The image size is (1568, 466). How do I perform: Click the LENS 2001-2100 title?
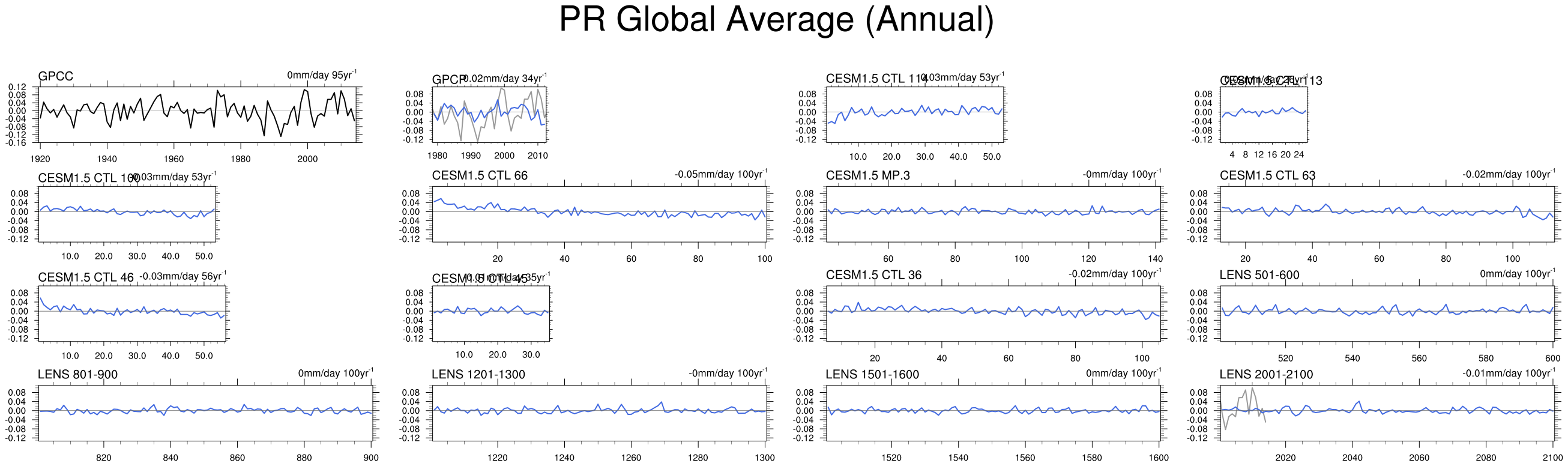pos(1266,374)
